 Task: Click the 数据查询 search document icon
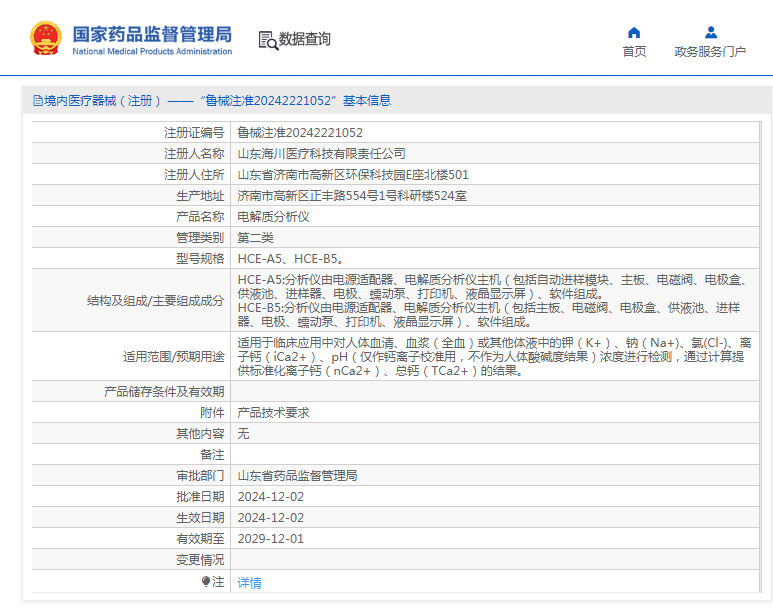point(268,40)
